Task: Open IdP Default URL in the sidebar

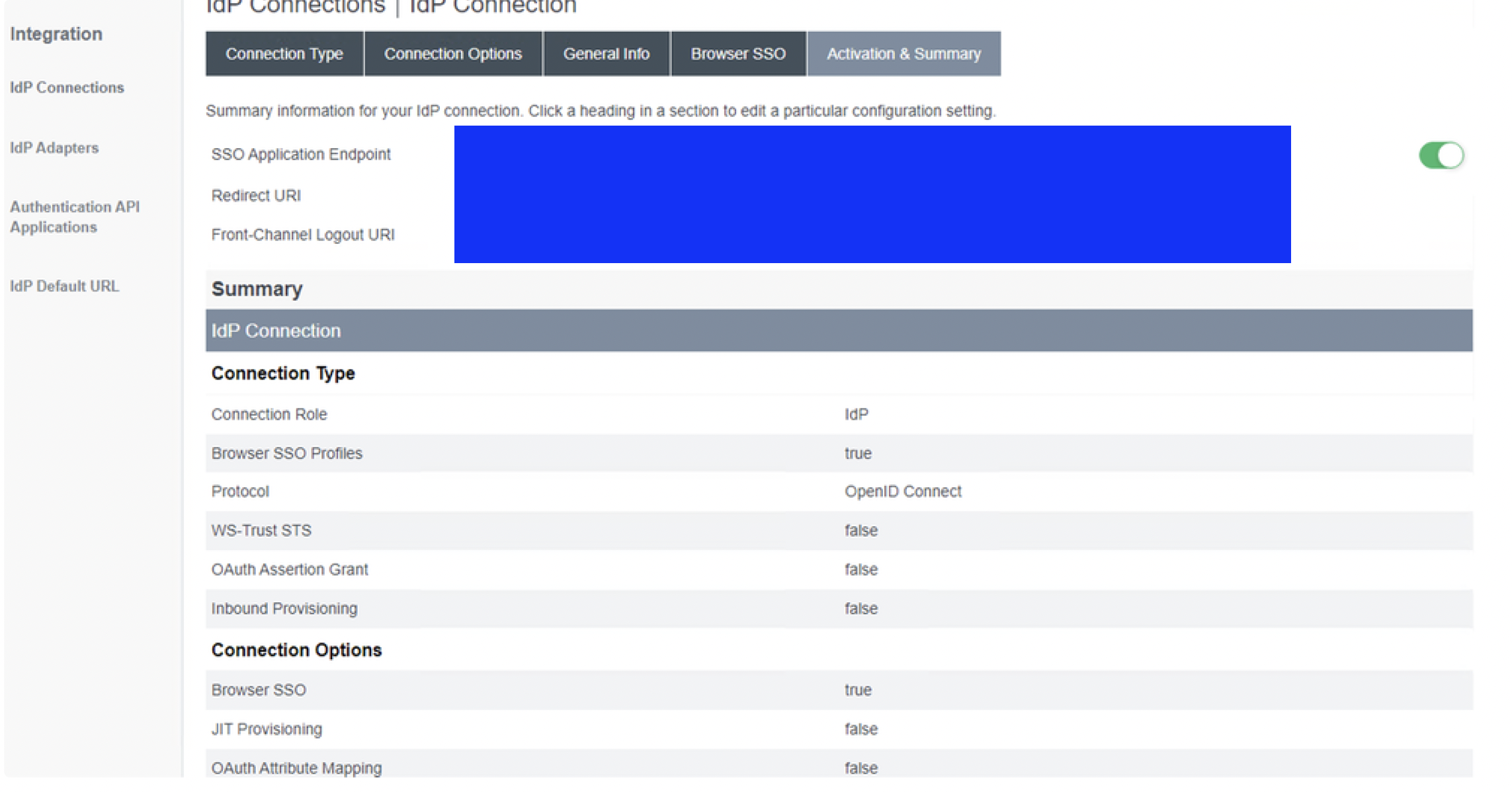Action: (x=64, y=286)
